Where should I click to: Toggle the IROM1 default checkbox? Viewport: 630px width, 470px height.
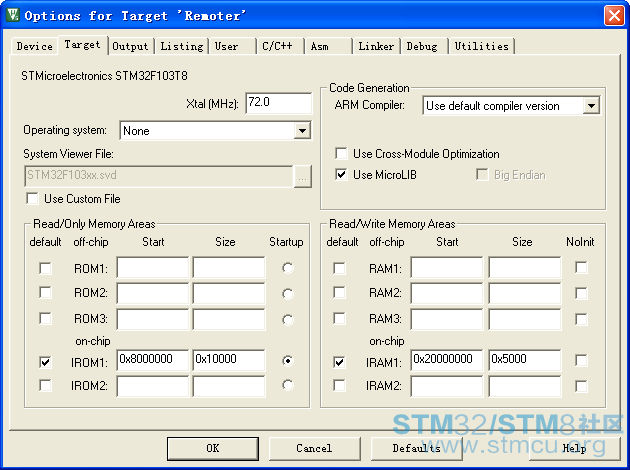tap(45, 362)
